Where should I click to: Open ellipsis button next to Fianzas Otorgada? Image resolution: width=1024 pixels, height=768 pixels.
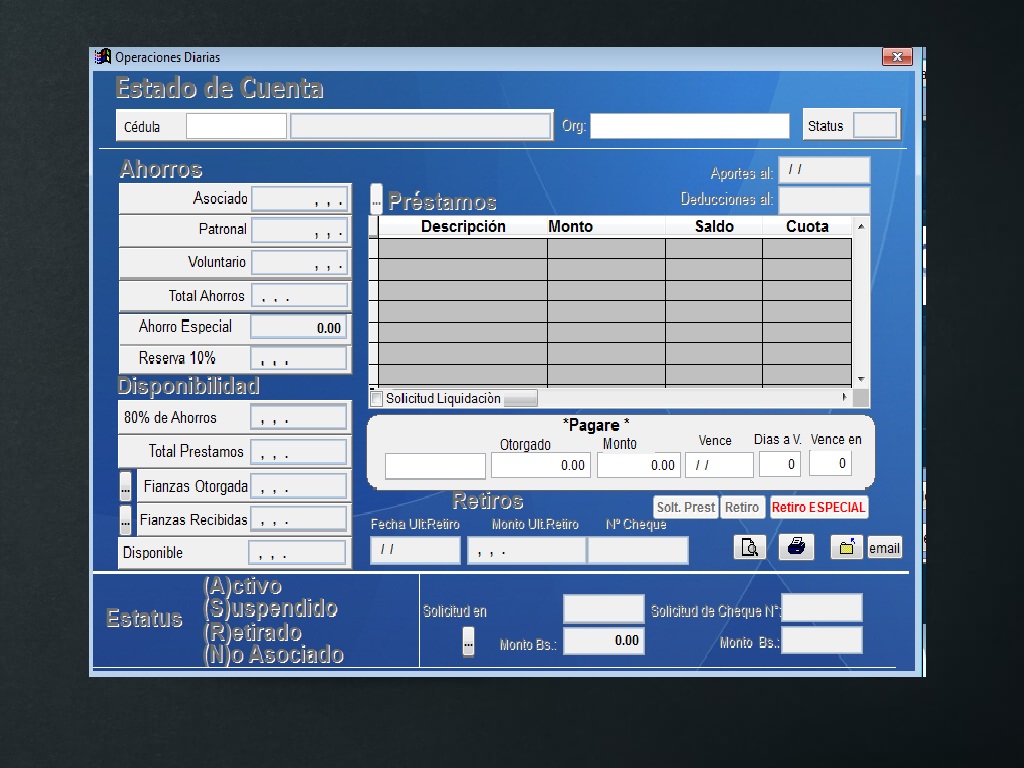(125, 487)
